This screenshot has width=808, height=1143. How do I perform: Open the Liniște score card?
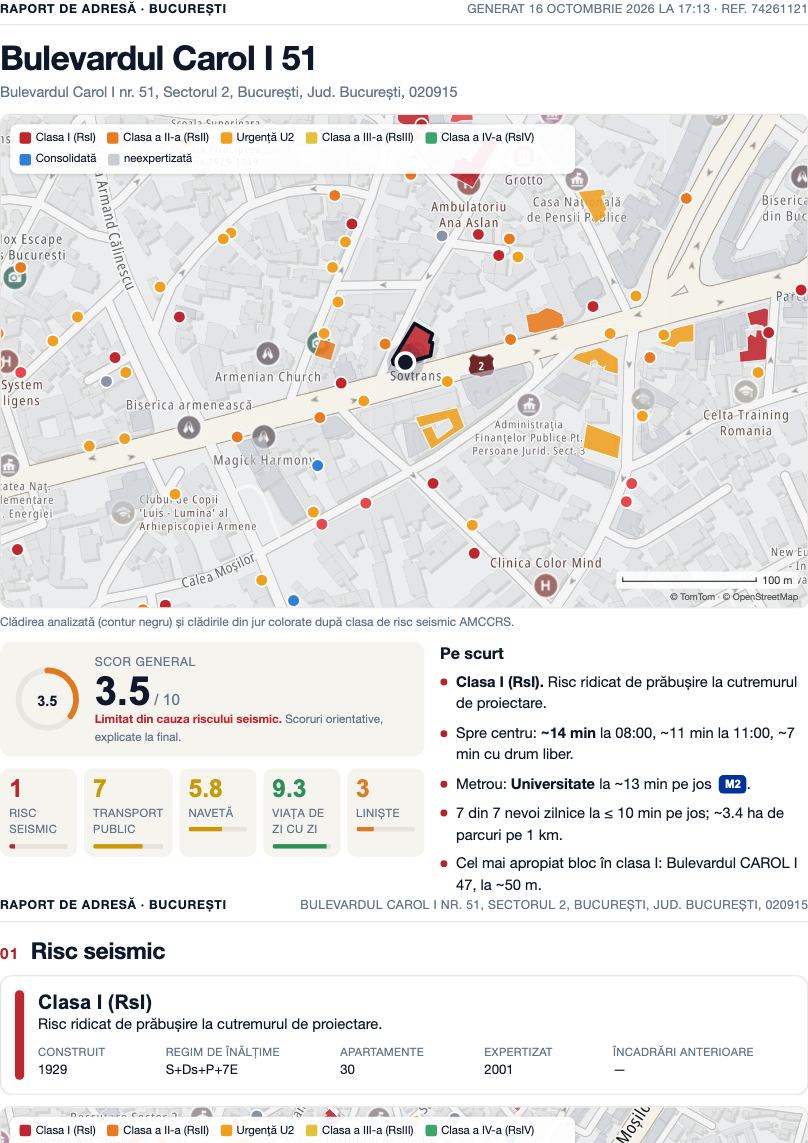[386, 812]
